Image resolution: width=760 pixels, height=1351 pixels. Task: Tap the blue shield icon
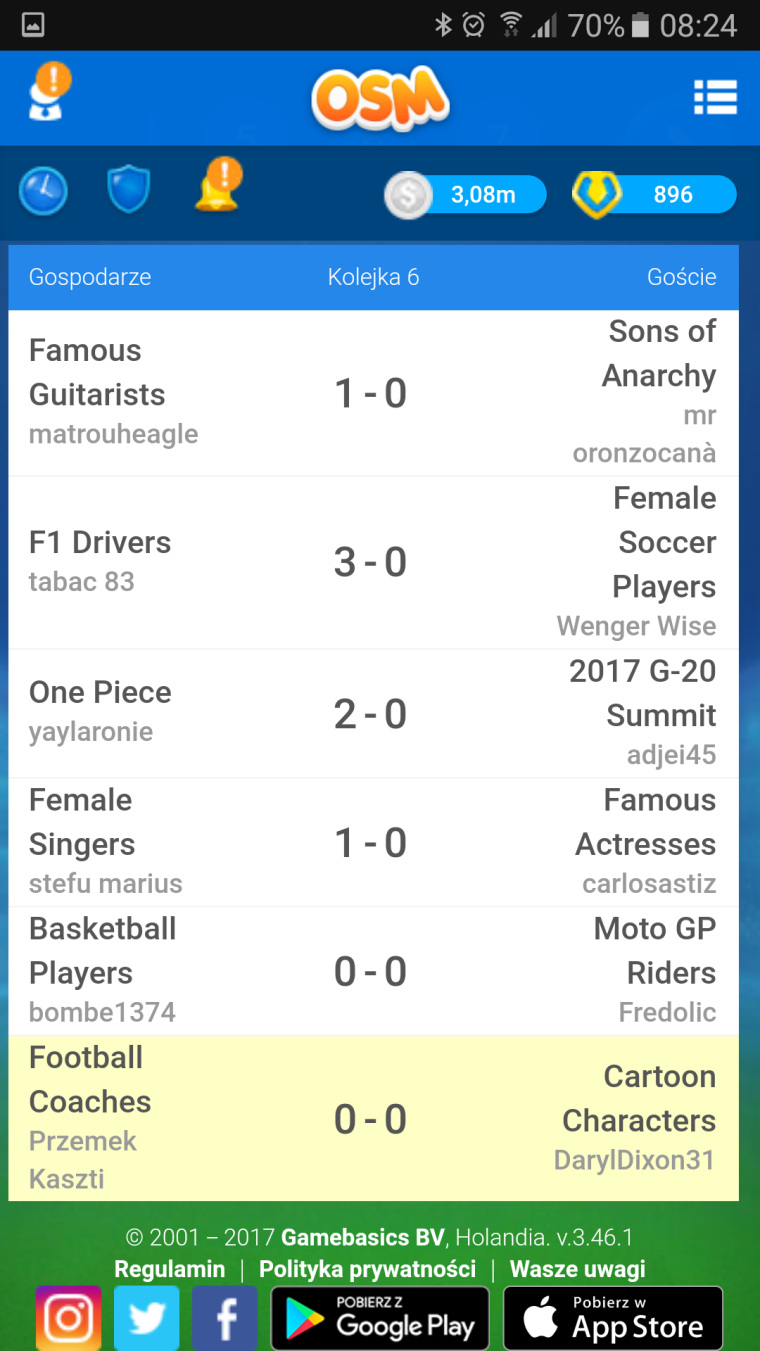click(x=128, y=190)
